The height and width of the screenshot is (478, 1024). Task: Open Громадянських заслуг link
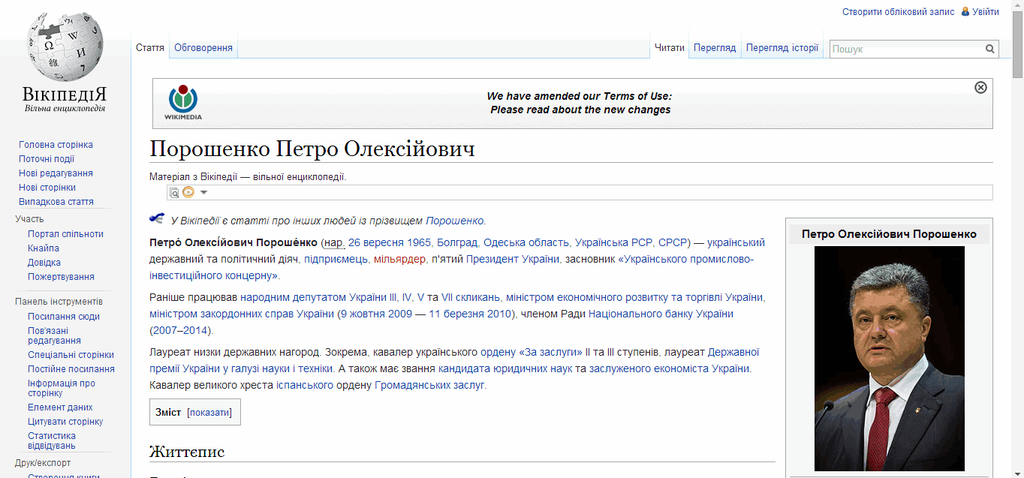(429, 385)
